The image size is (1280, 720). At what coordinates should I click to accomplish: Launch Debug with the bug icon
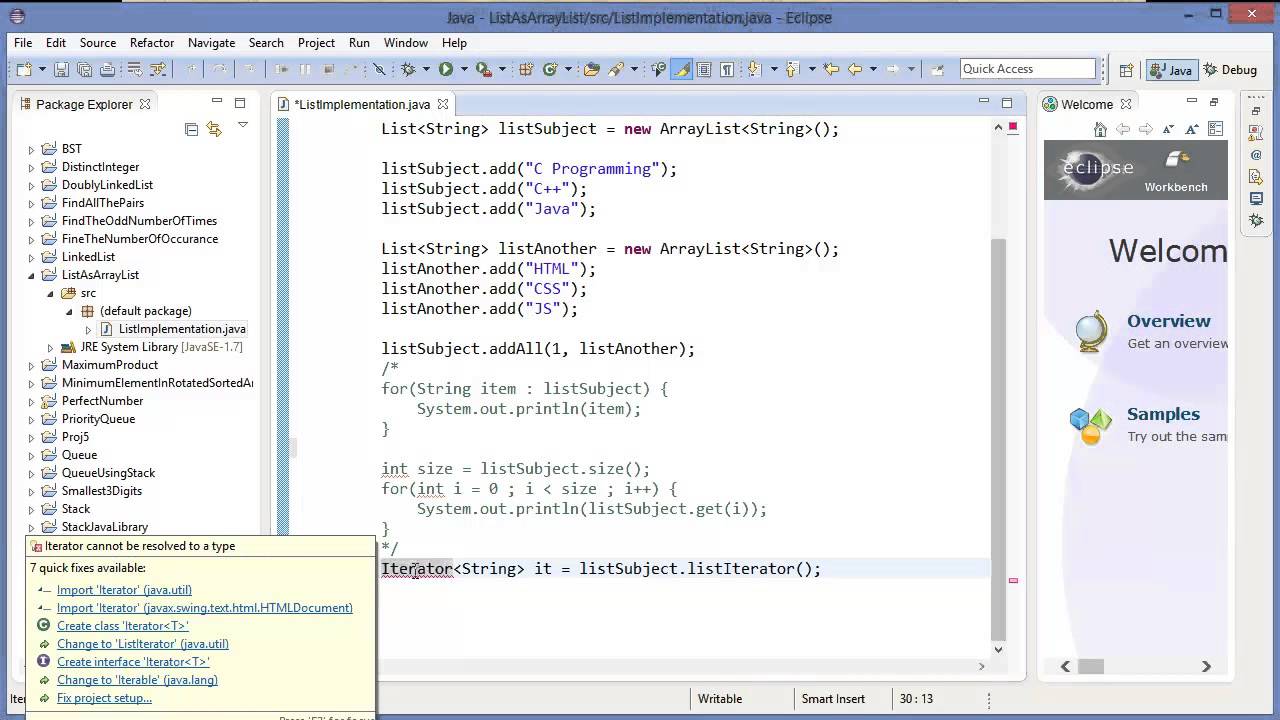pyautogui.click(x=408, y=69)
